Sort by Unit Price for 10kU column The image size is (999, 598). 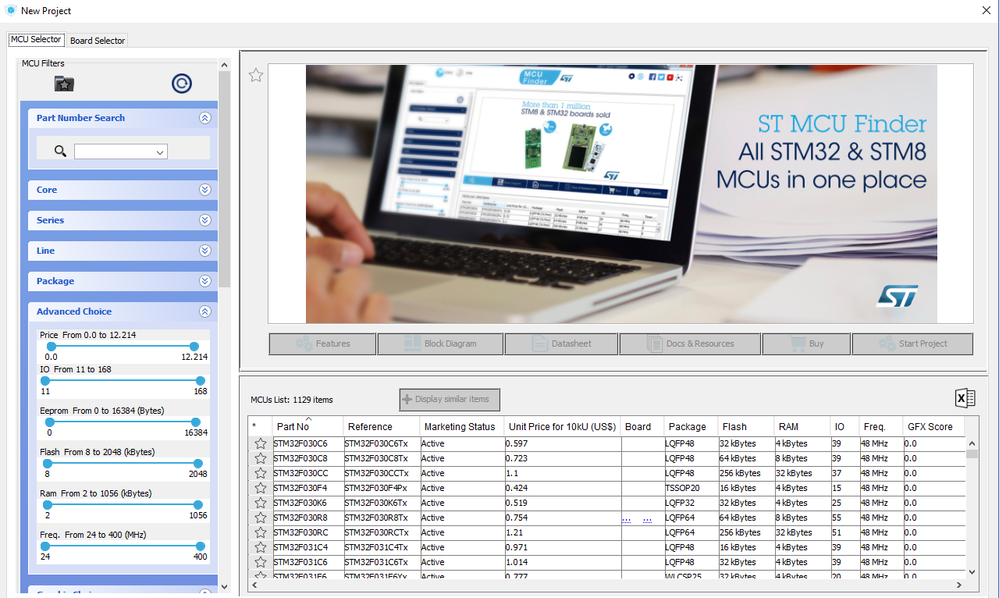tap(562, 426)
